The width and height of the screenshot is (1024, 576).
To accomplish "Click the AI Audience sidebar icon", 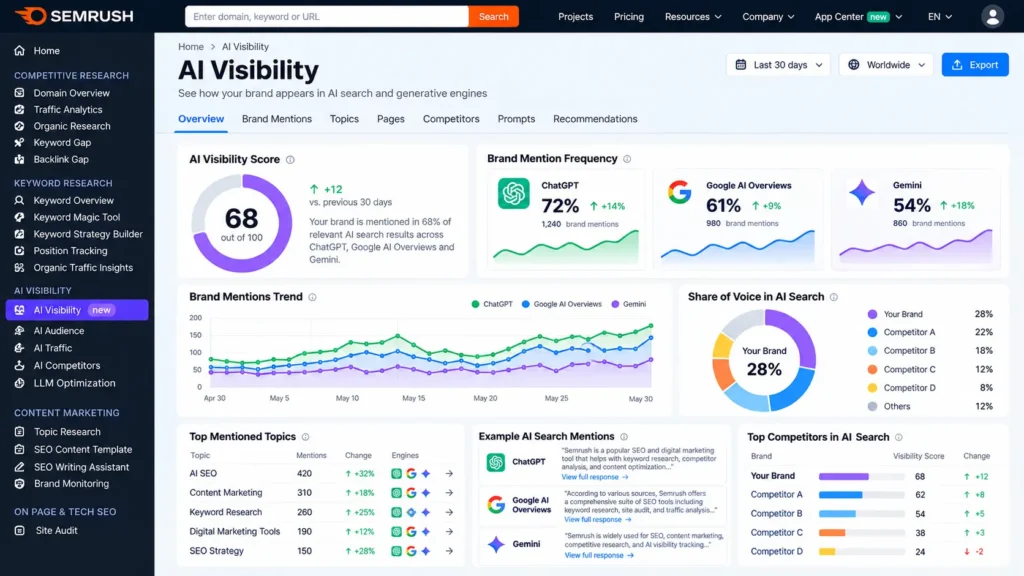I will 20,330.
